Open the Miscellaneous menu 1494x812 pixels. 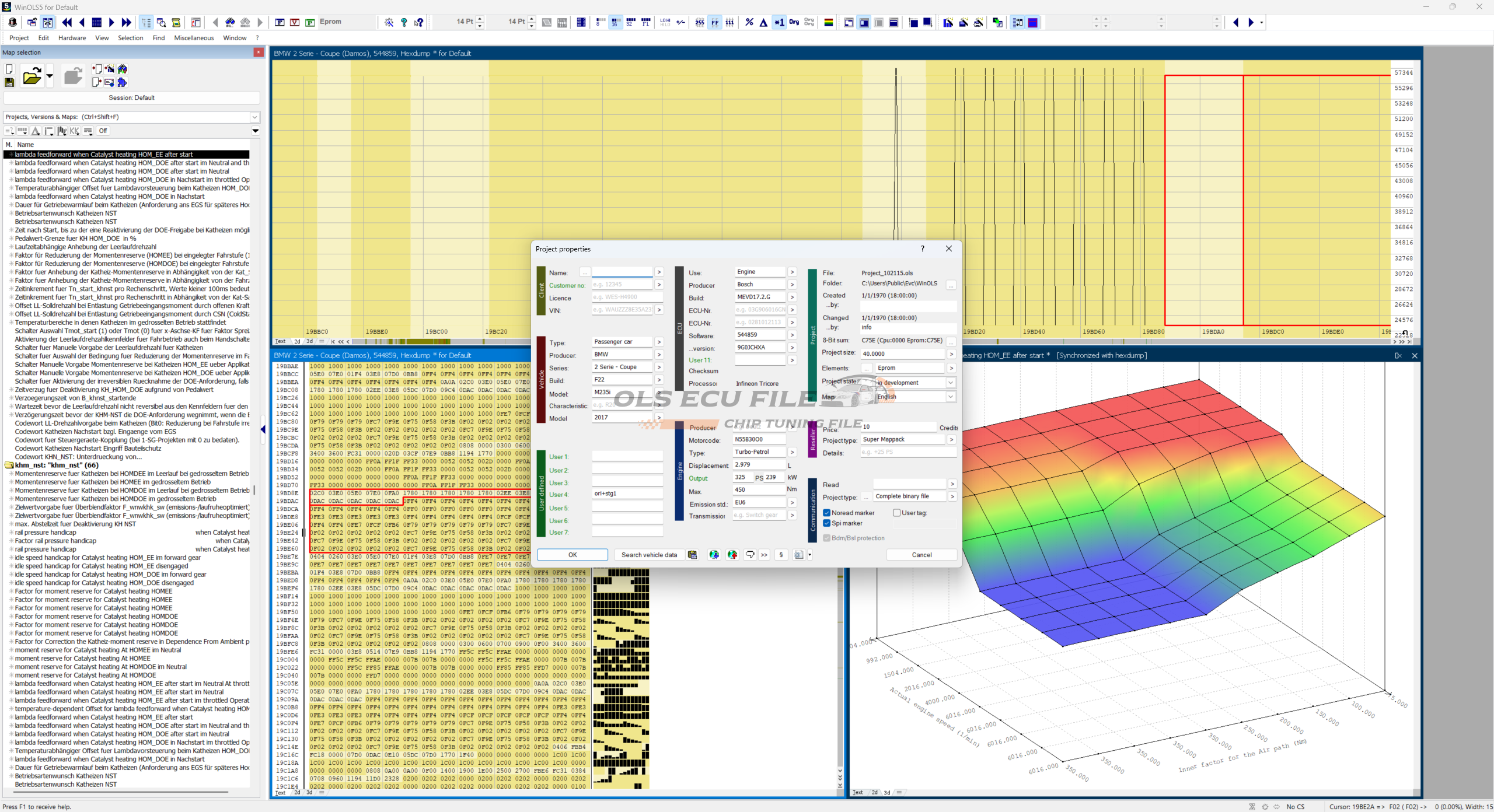click(194, 38)
